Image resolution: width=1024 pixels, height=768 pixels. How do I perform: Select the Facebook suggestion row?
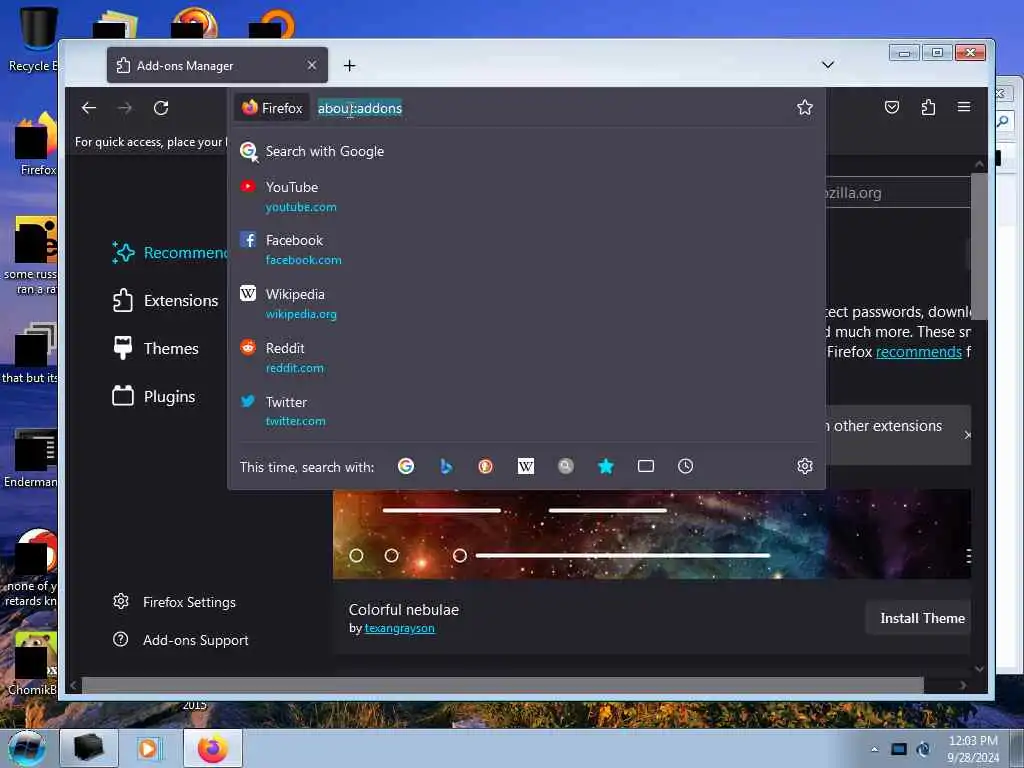point(526,249)
